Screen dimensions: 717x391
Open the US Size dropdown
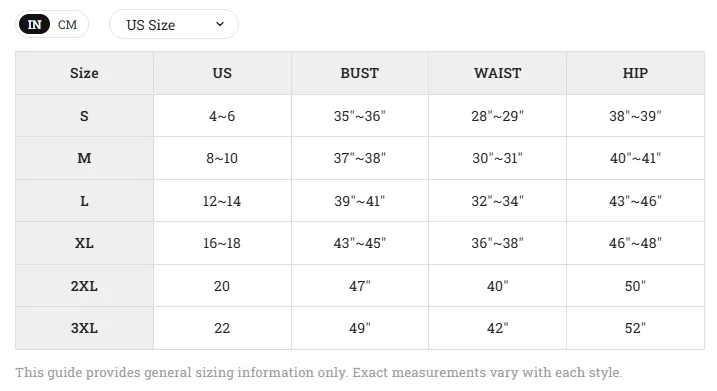coord(174,24)
